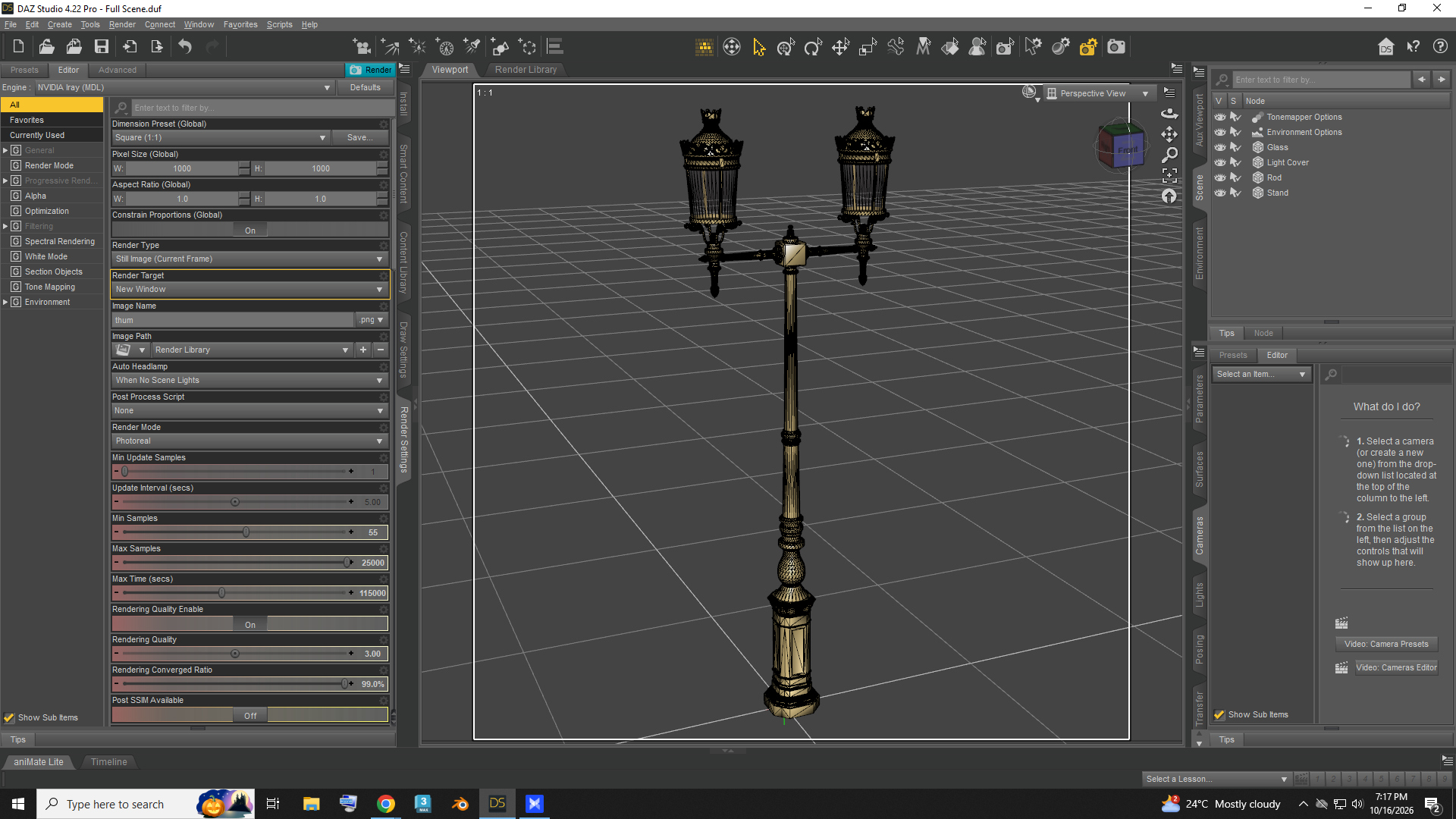Open the Scripts menu
1456x819 pixels.
[x=279, y=24]
